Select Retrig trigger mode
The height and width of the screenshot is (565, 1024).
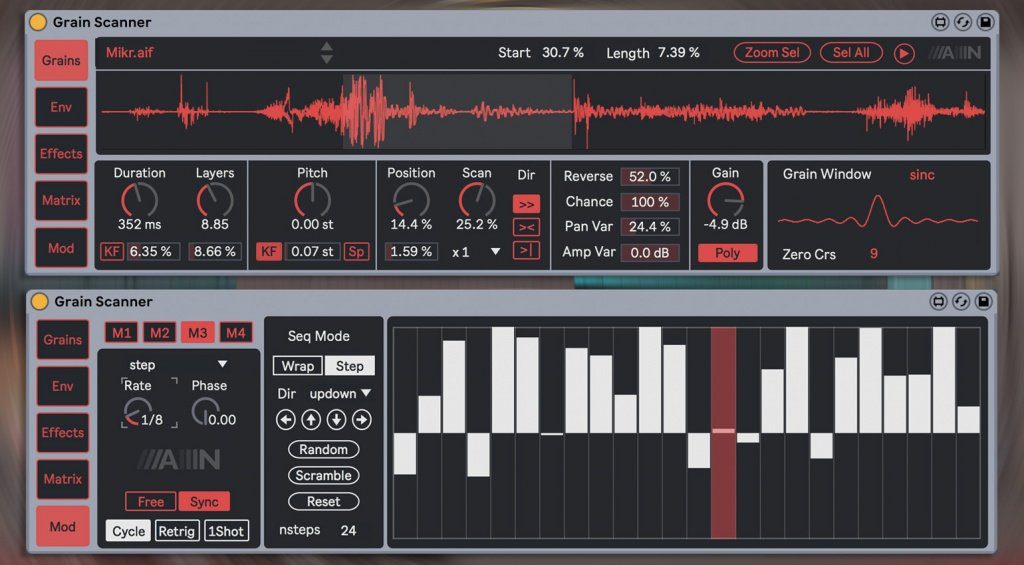[176, 531]
